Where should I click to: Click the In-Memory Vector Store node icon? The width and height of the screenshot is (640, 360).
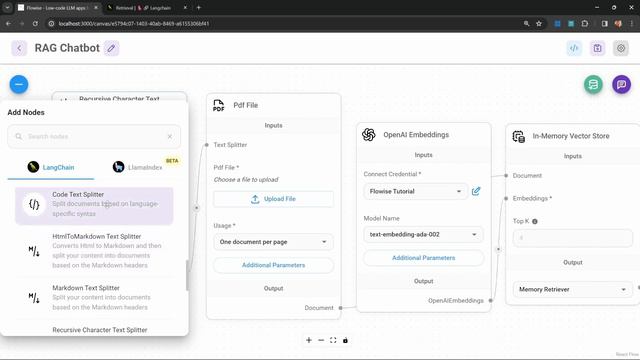pos(519,136)
